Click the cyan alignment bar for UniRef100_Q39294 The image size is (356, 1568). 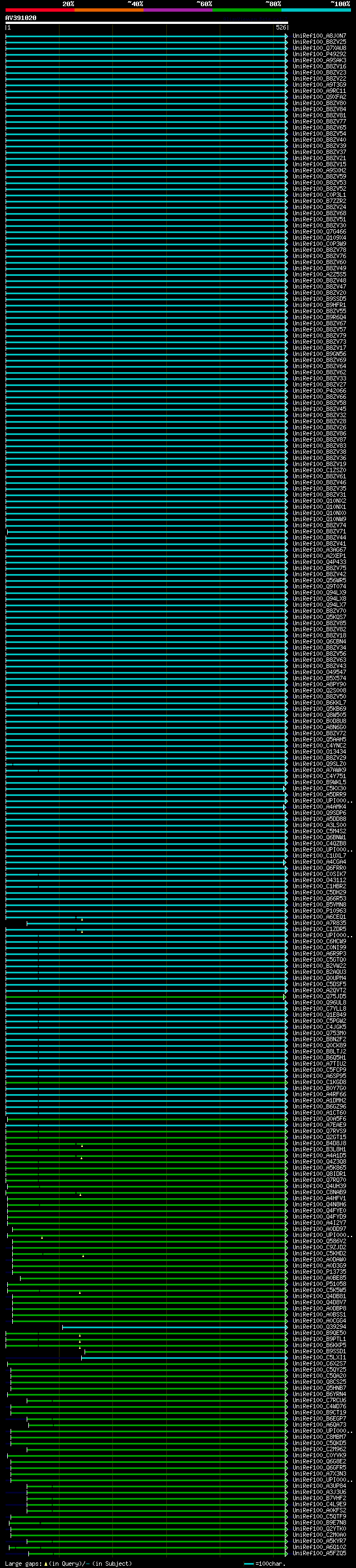[x=174, y=1327]
